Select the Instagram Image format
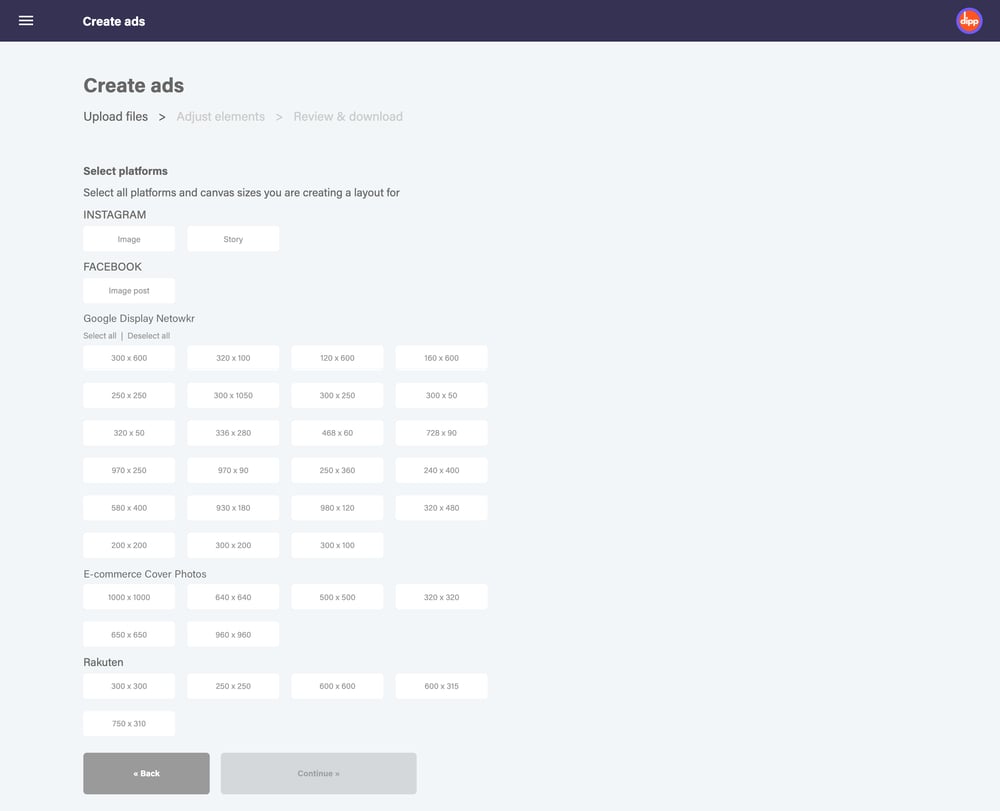Viewport: 1000px width, 811px height. pos(129,238)
